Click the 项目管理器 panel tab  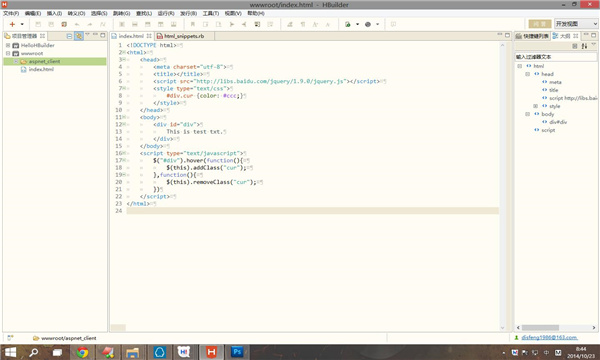click(24, 36)
